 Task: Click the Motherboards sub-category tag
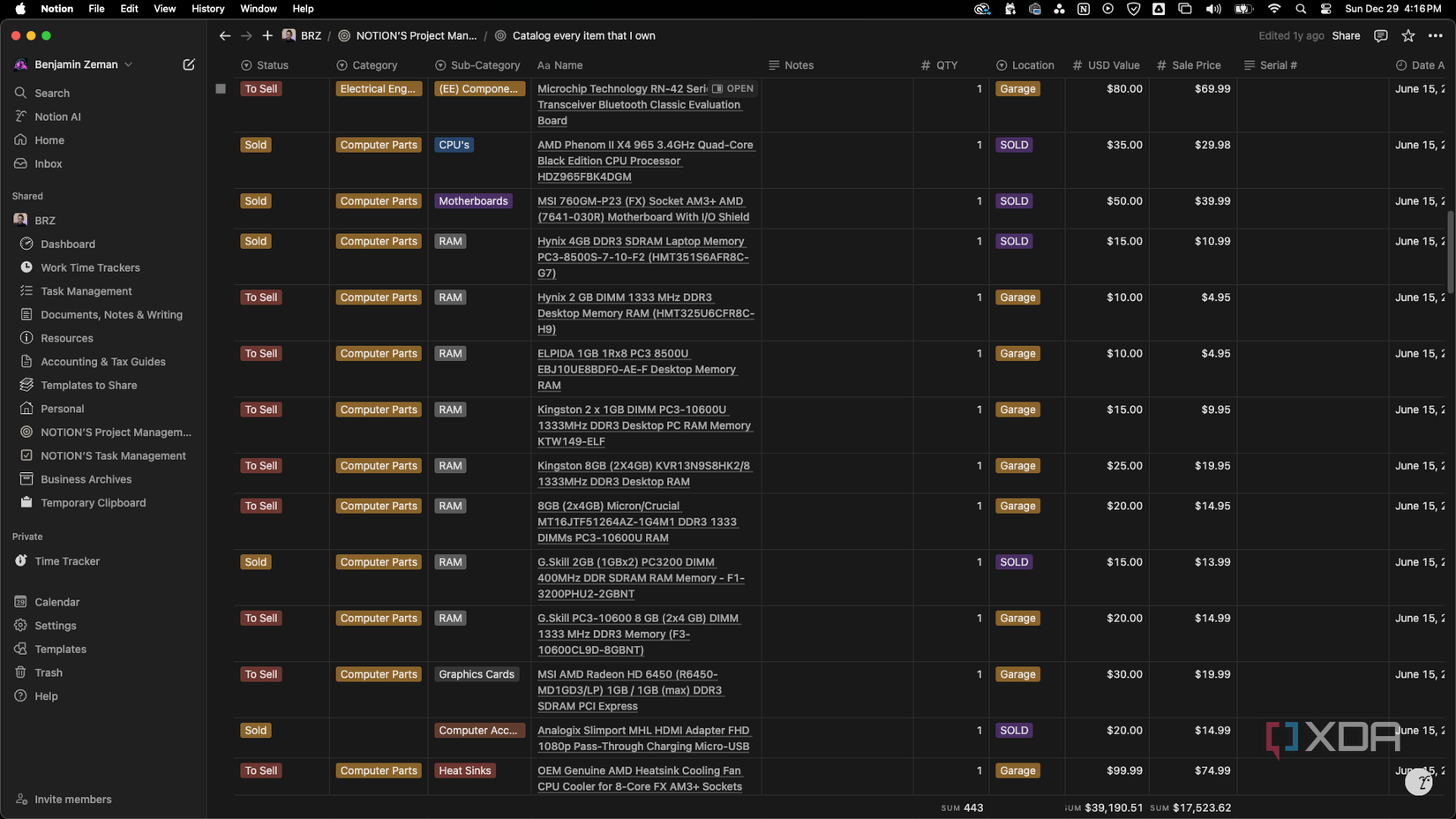pyautogui.click(x=473, y=201)
